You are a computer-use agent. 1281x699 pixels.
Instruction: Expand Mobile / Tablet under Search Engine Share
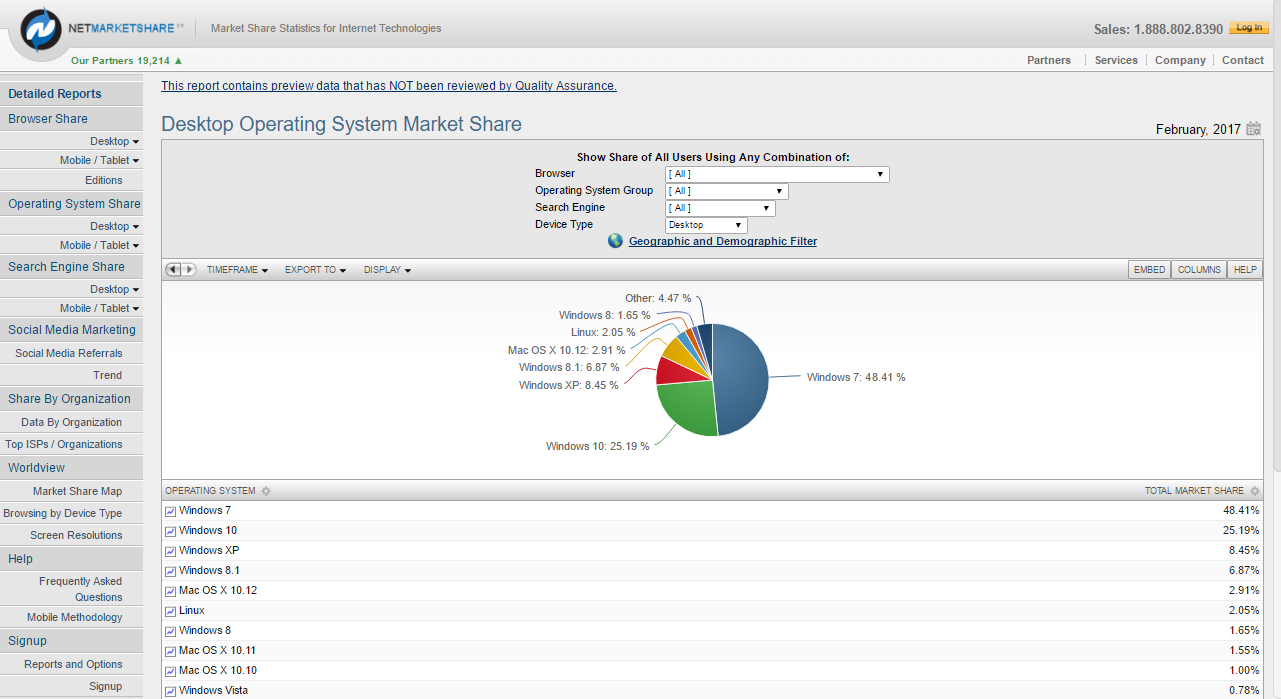[99, 308]
